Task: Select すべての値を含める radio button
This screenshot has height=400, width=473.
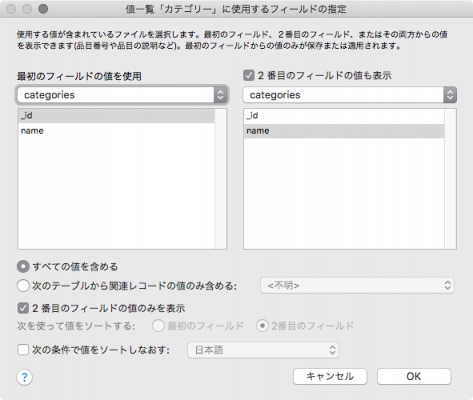Action: (23, 267)
